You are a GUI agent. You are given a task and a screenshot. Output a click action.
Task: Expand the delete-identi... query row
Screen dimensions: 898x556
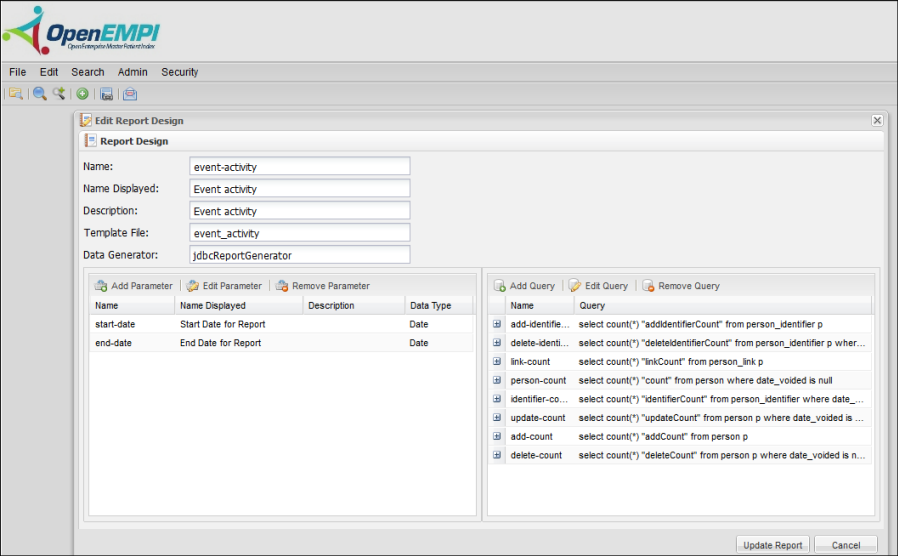tap(497, 343)
